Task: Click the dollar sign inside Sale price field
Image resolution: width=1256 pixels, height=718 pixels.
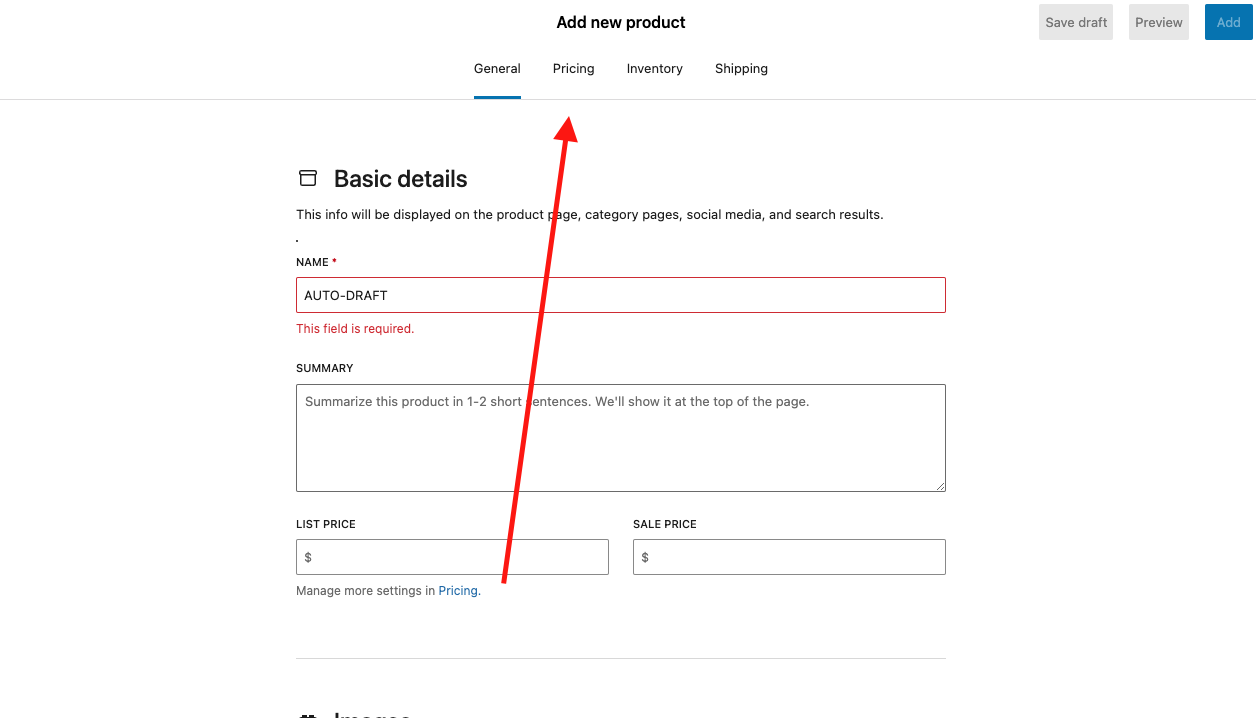Action: 644,557
